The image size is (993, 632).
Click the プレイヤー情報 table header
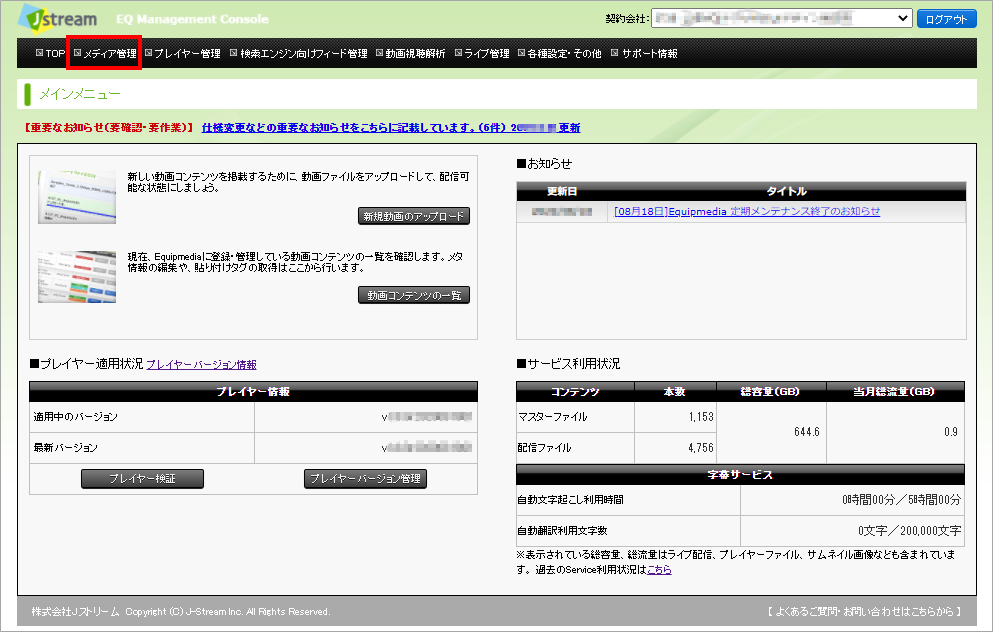tap(253, 391)
